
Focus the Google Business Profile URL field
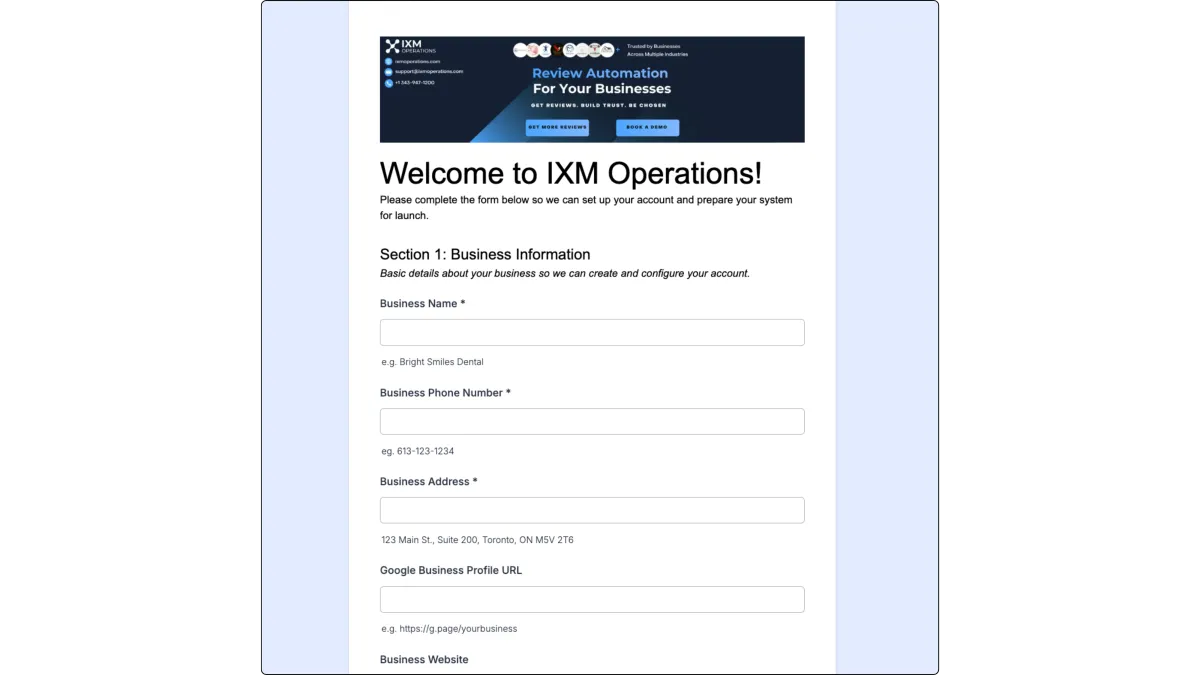click(592, 599)
